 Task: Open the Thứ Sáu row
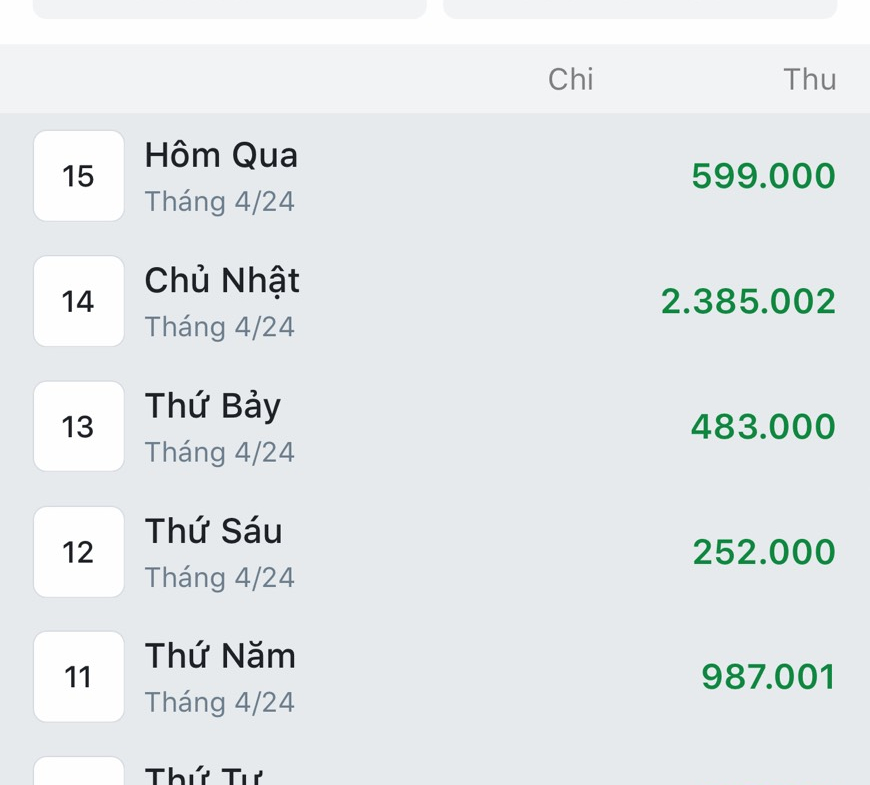[214, 531]
